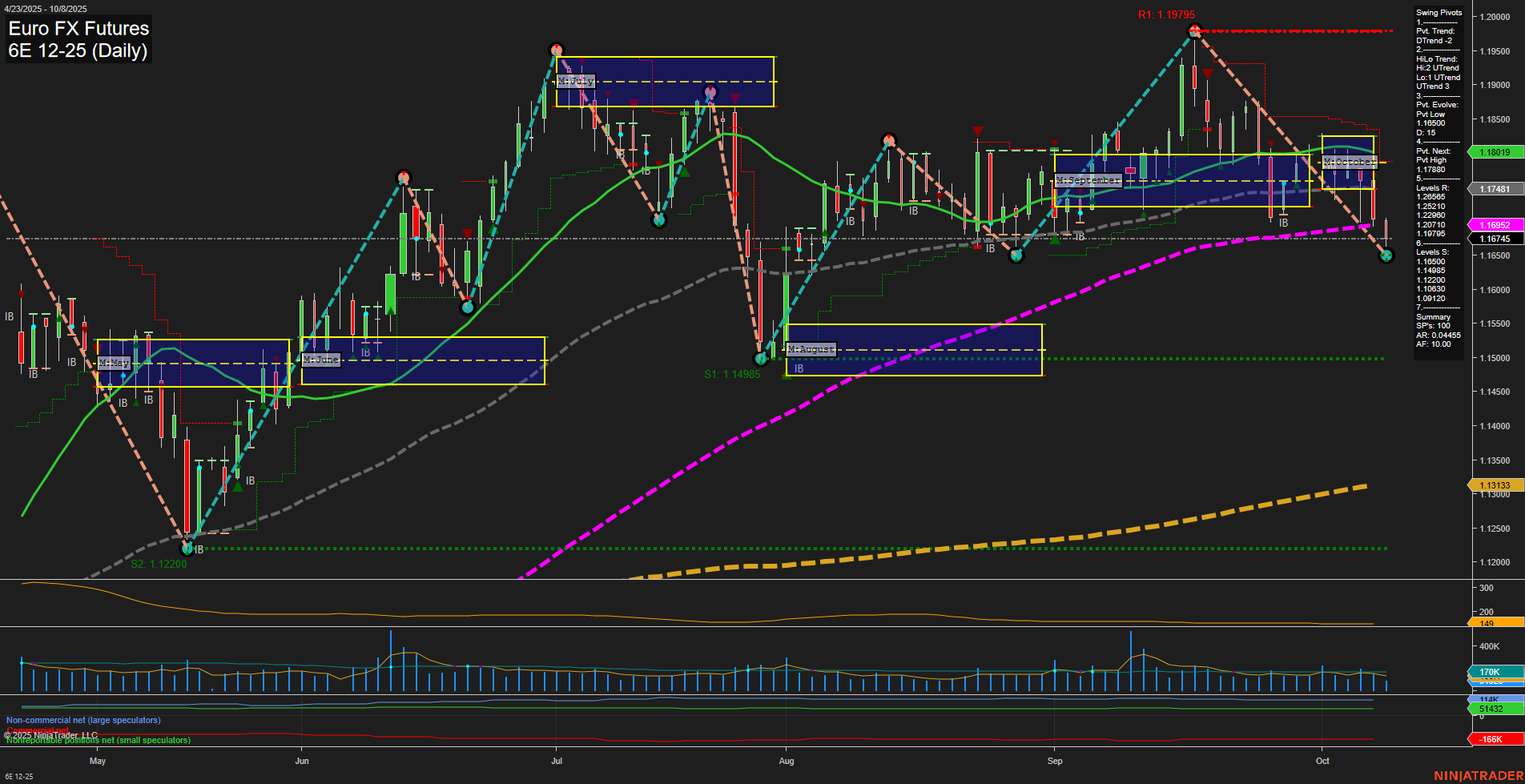
Task: Click the teal swing pivot circle at the S2 low
Action: tap(185, 550)
